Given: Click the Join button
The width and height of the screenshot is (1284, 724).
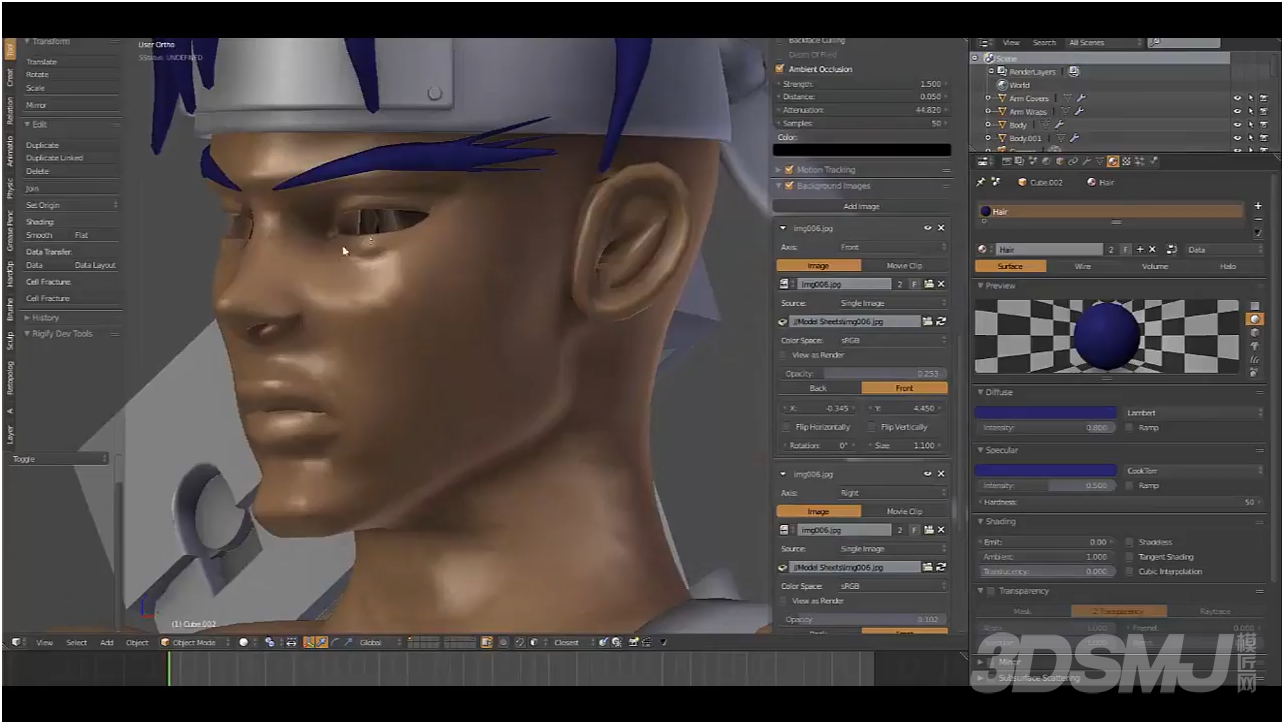Looking at the screenshot, I should (71, 188).
